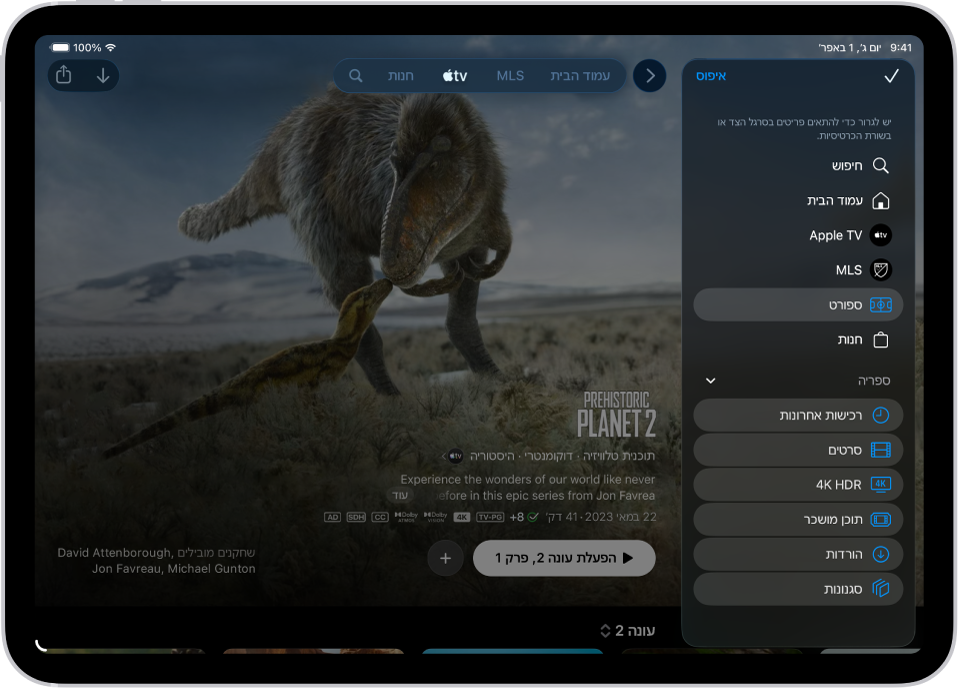Viewport: 960px width, 689px height.
Task: Select חיפוש label in sidebar
Action: [x=847, y=165]
